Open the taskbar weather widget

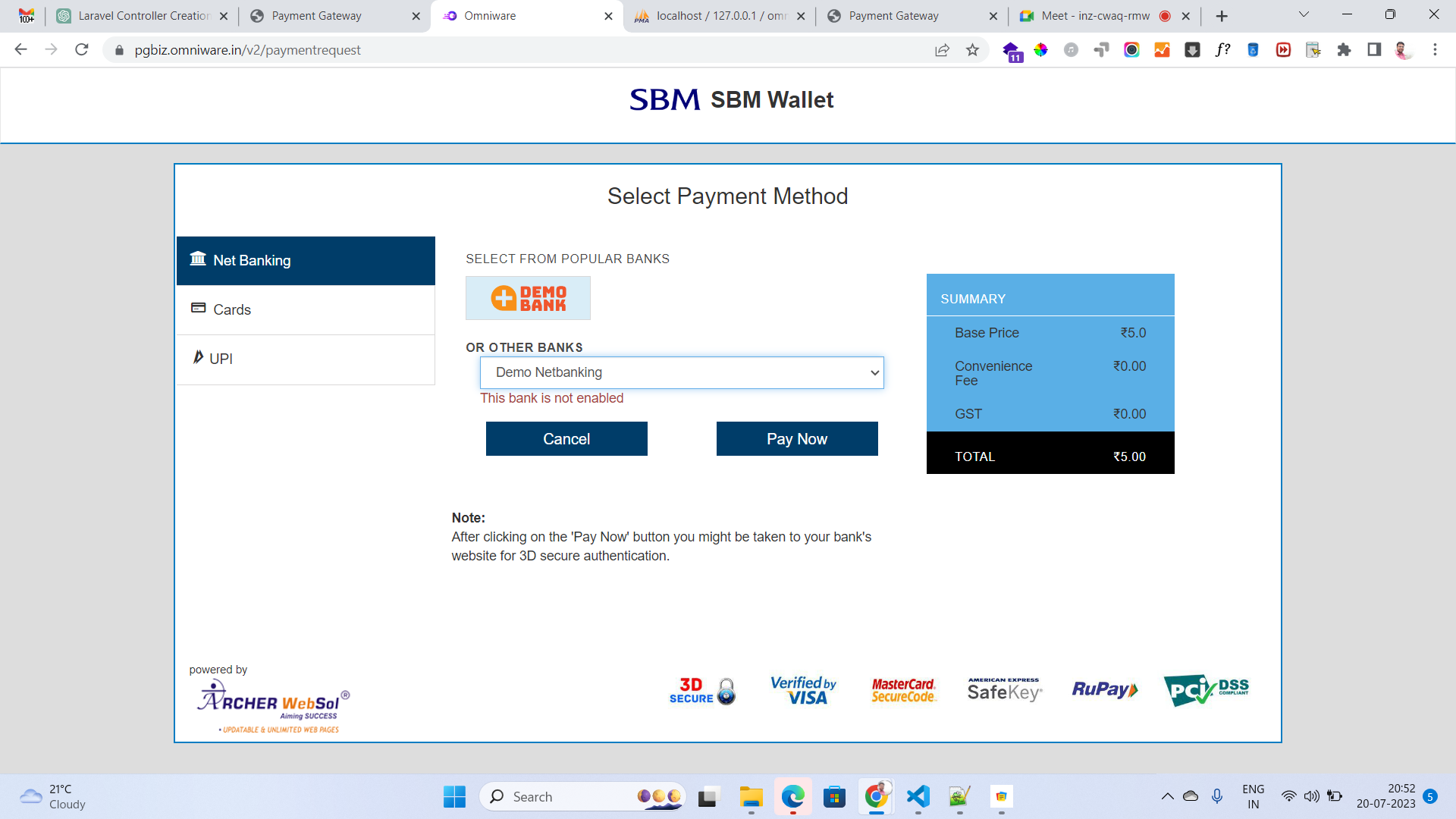coord(53,797)
